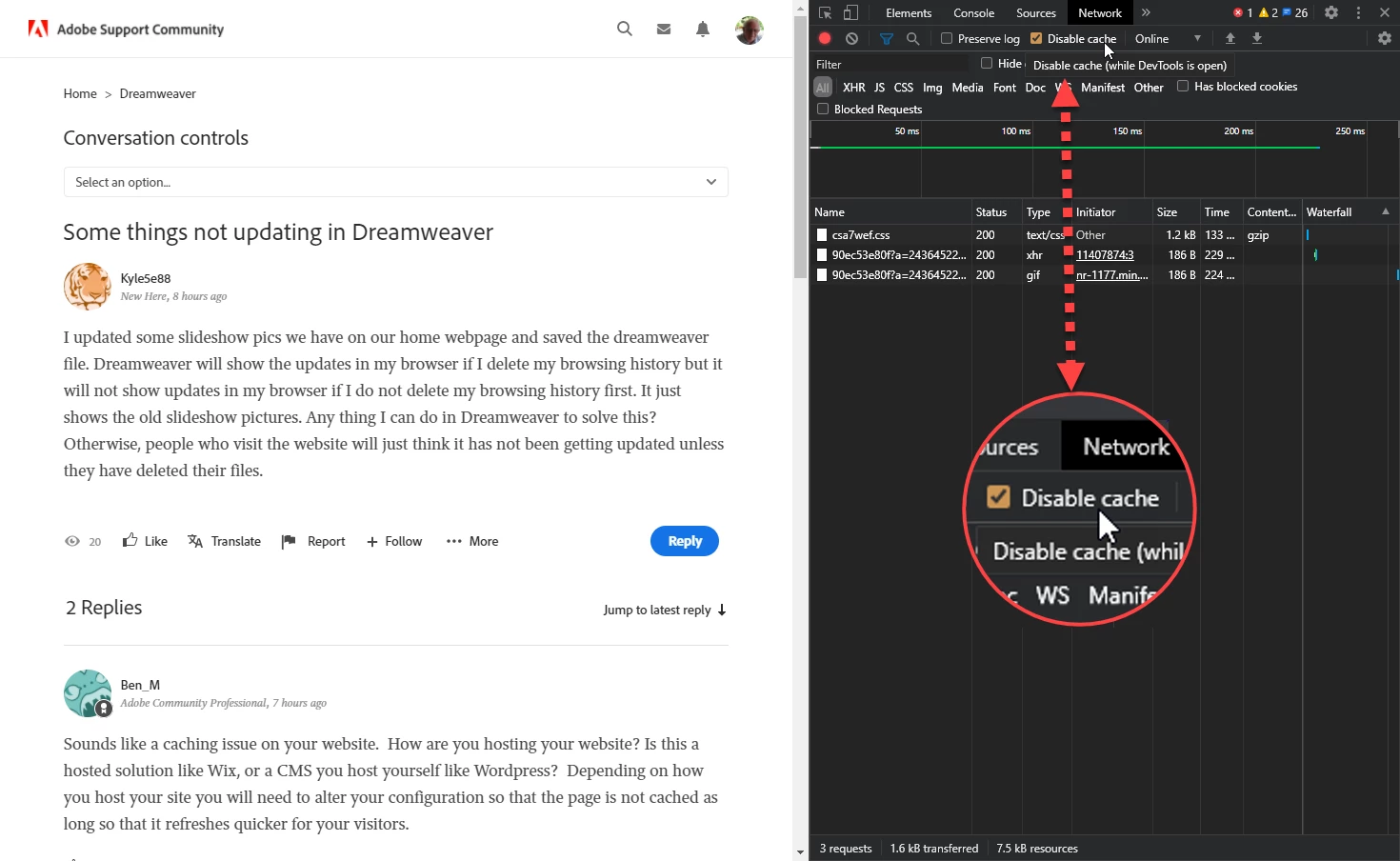
Task: Select the All filter type
Action: coord(823,87)
